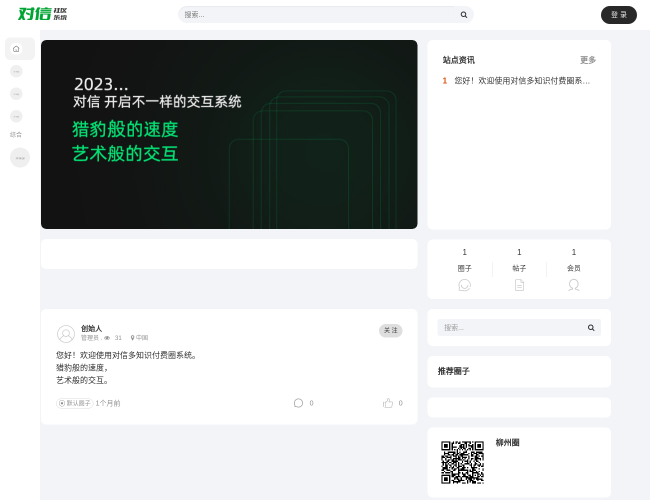Click the 推荐圈子 heading
The height and width of the screenshot is (500, 650).
[454, 371]
